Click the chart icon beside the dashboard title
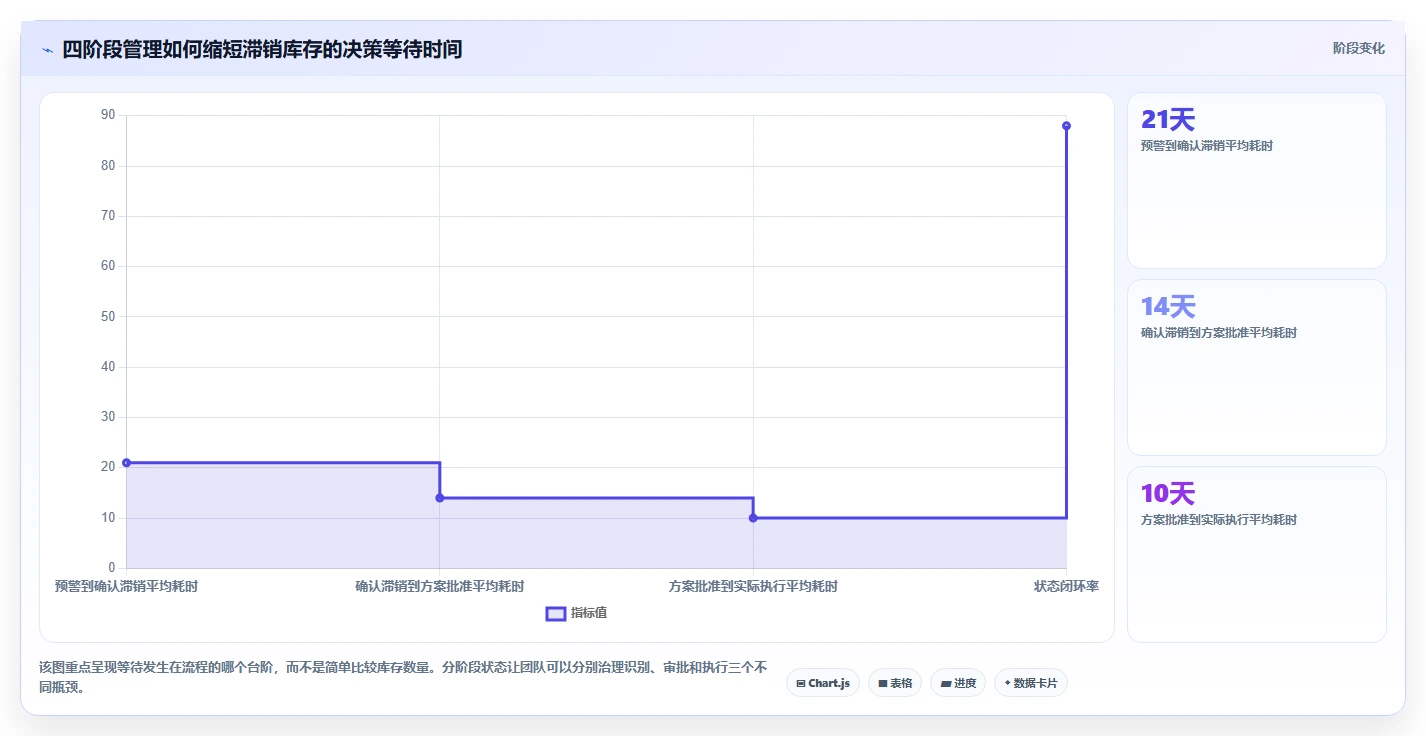 coord(47,50)
